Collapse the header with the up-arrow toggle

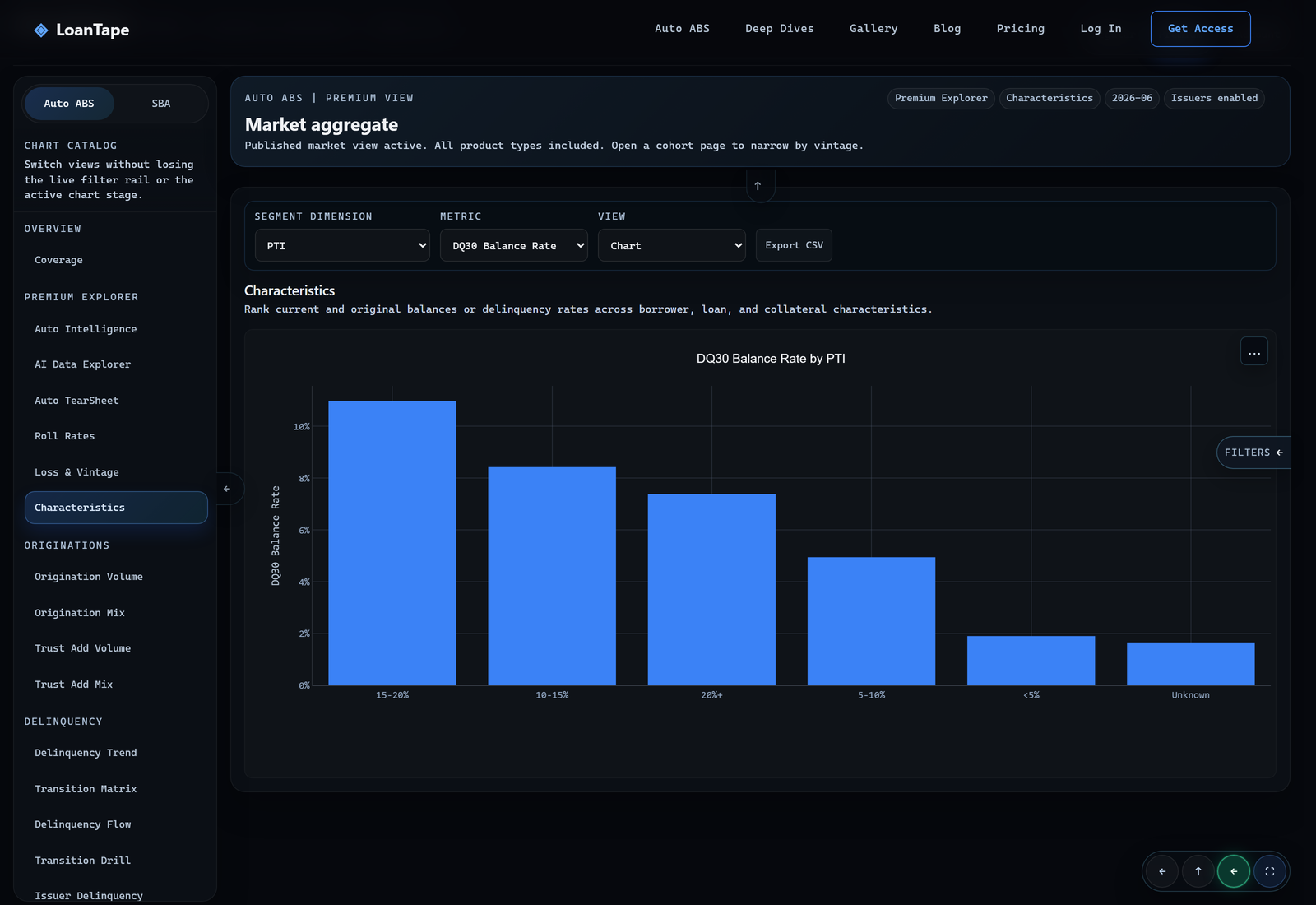tap(758, 186)
